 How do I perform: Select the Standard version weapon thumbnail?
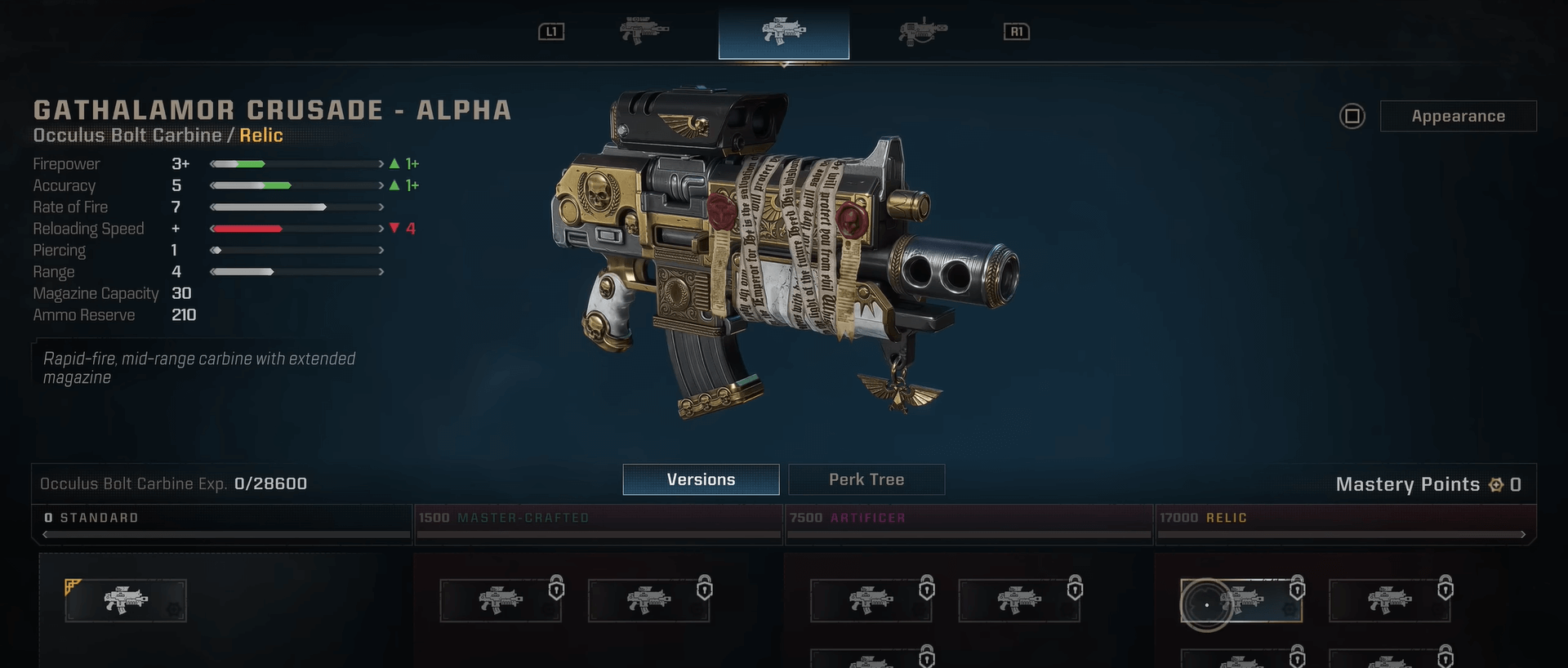126,600
